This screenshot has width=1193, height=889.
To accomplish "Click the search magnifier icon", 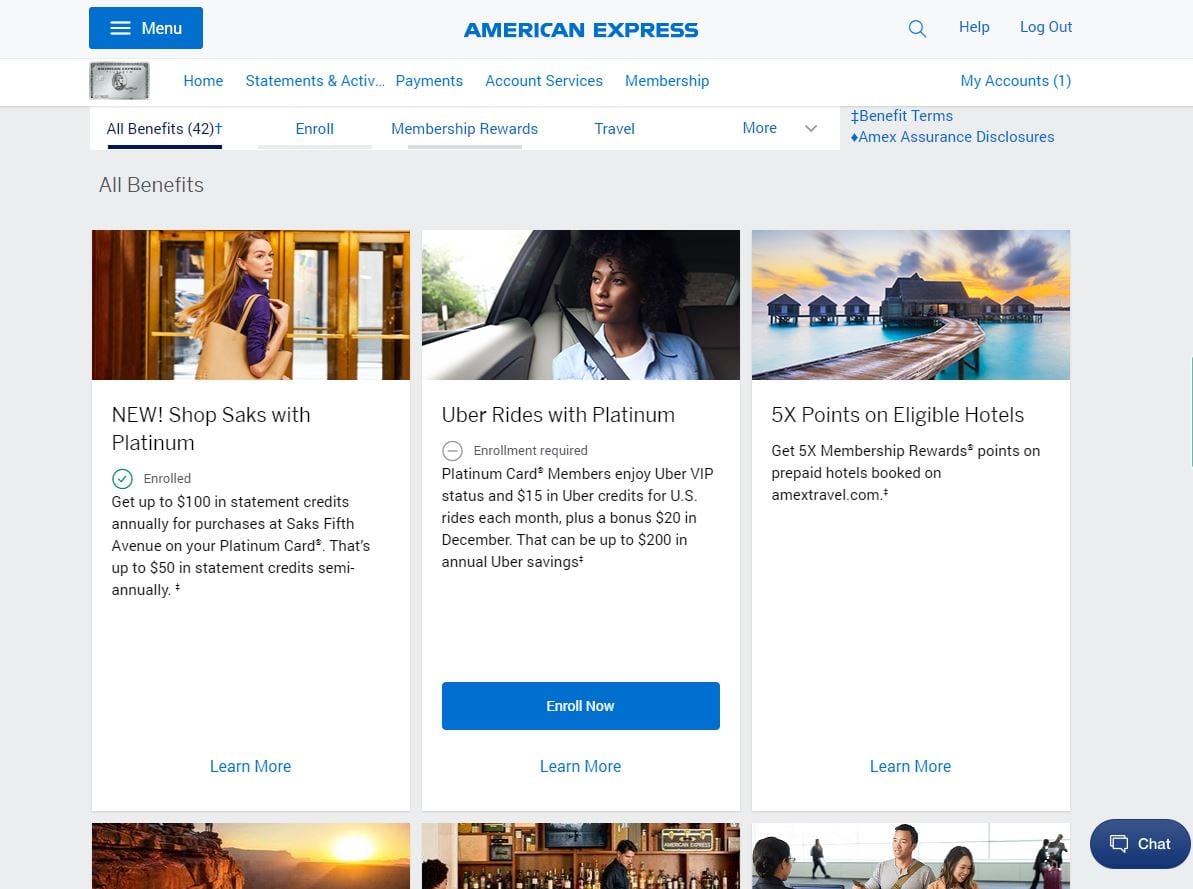I will [917, 29].
